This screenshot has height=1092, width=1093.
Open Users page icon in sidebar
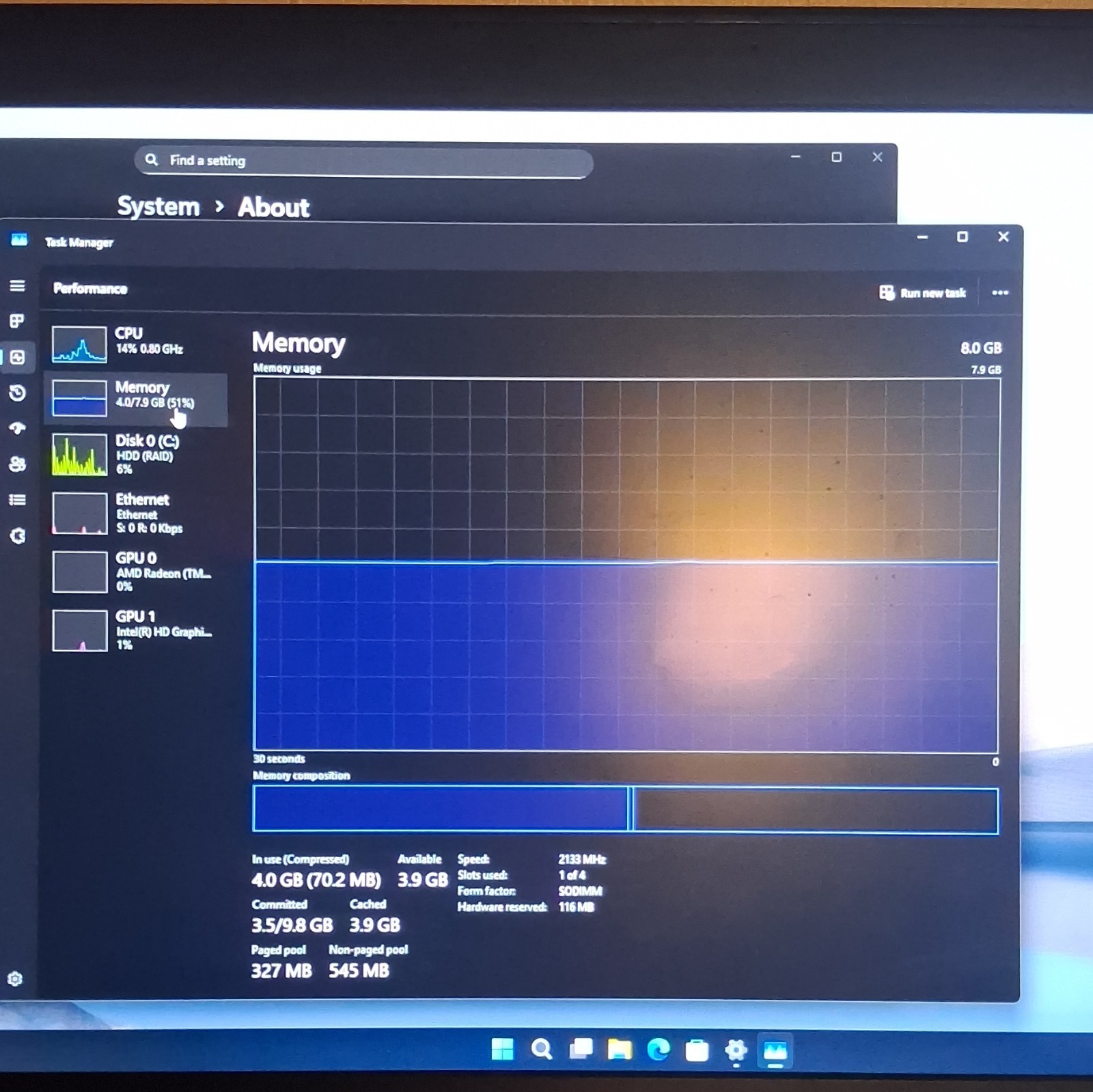(17, 464)
